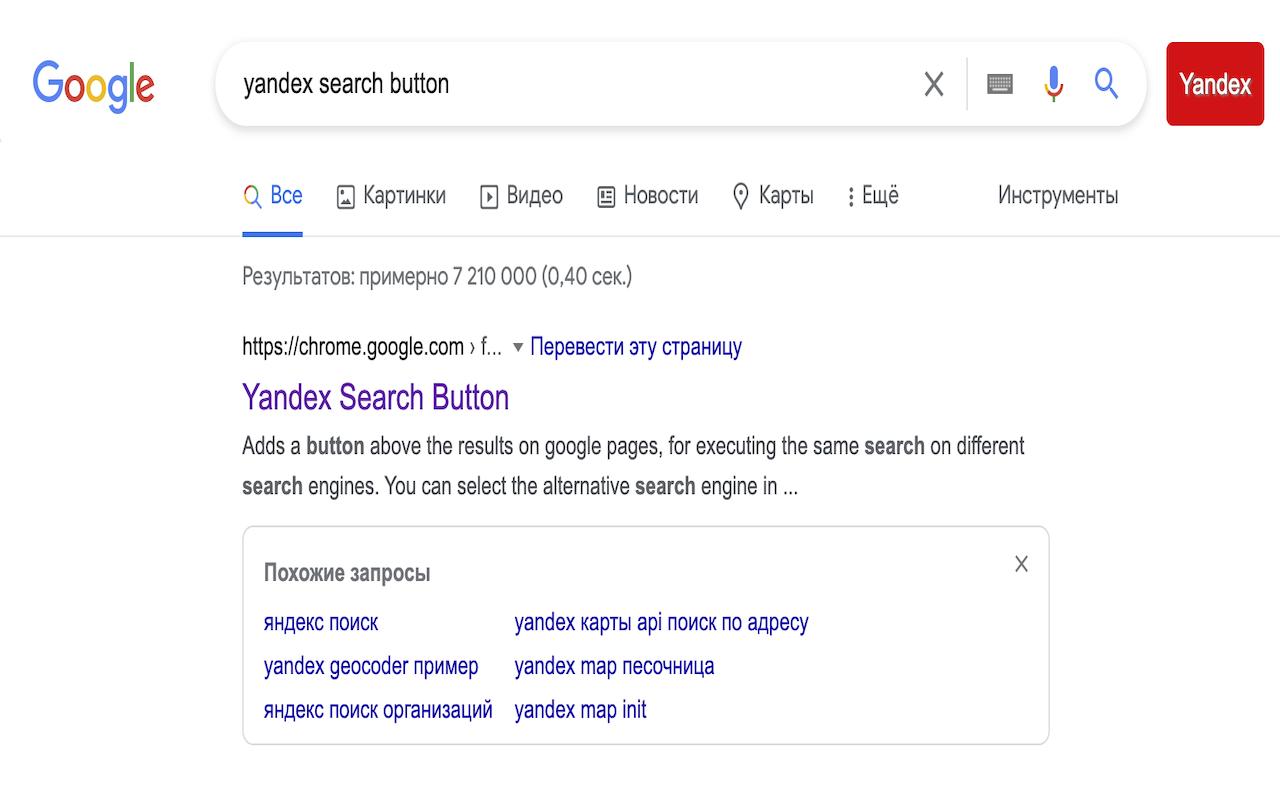Click the blue magnifier search icon
Viewport: 1280px width, 800px height.
pos(1106,83)
